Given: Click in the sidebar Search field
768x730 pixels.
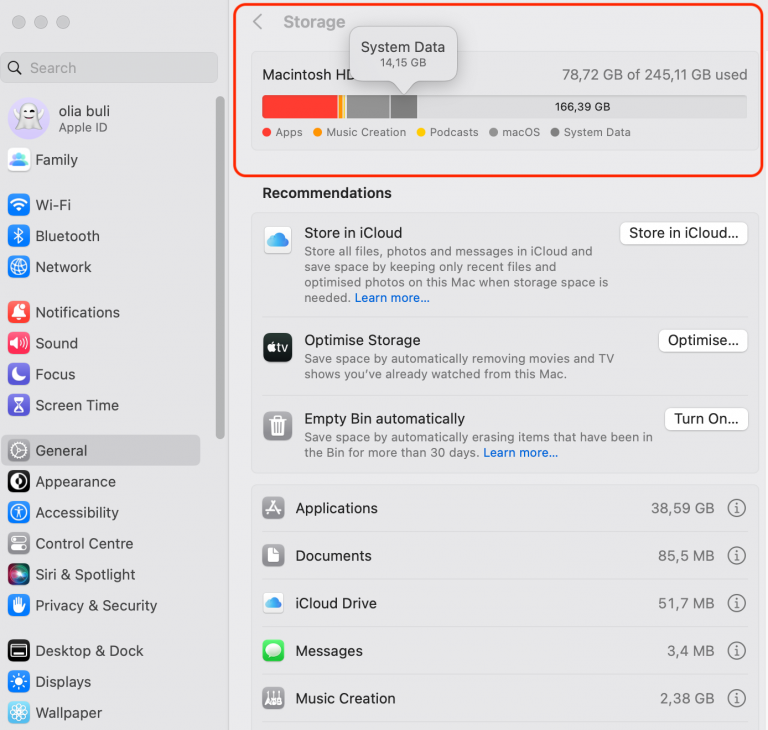Looking at the screenshot, I should (109, 68).
